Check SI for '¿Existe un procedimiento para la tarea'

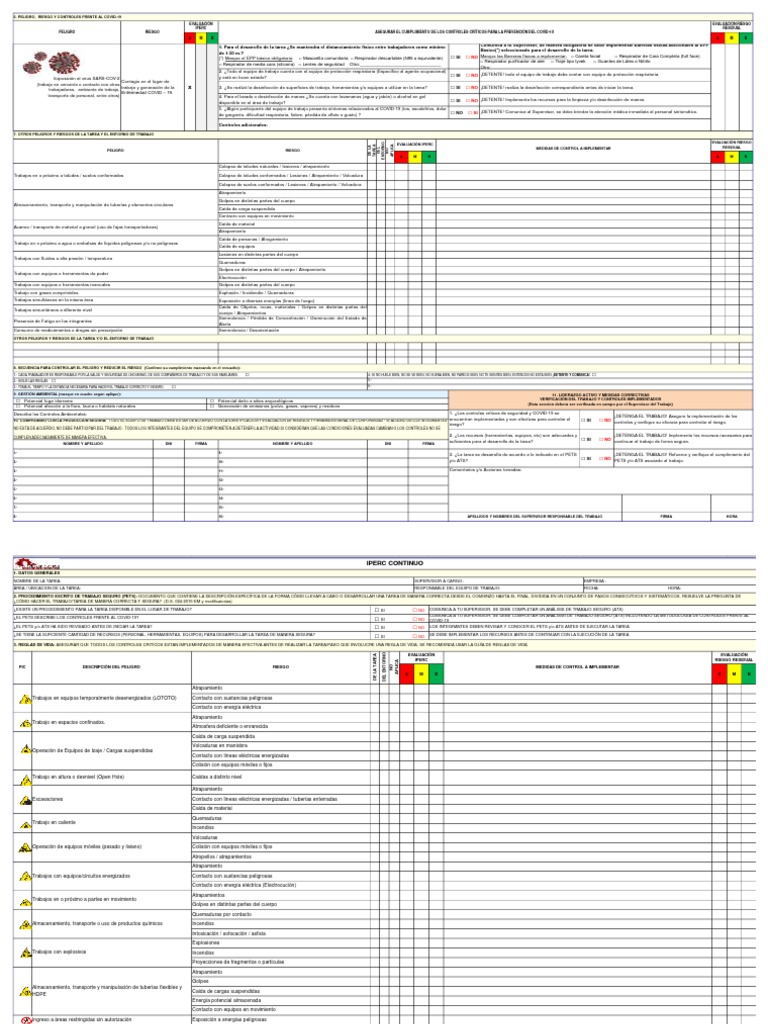[x=377, y=610]
